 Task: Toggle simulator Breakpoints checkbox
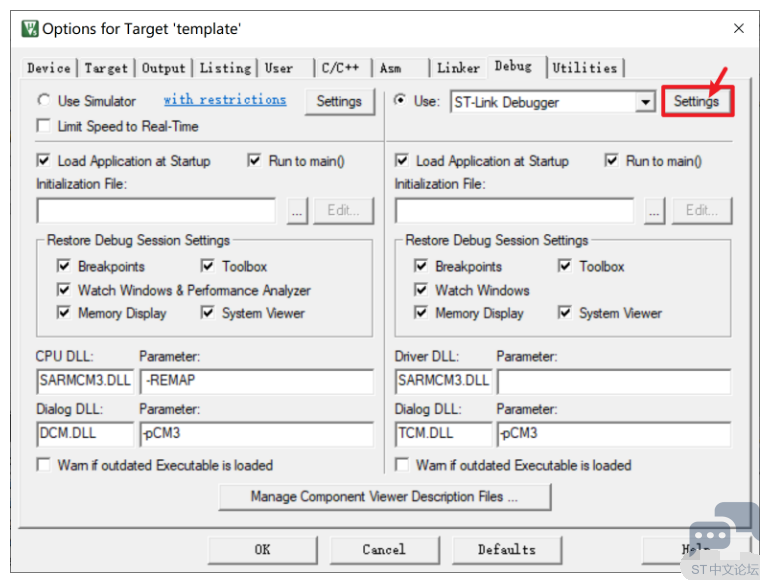pos(64,266)
